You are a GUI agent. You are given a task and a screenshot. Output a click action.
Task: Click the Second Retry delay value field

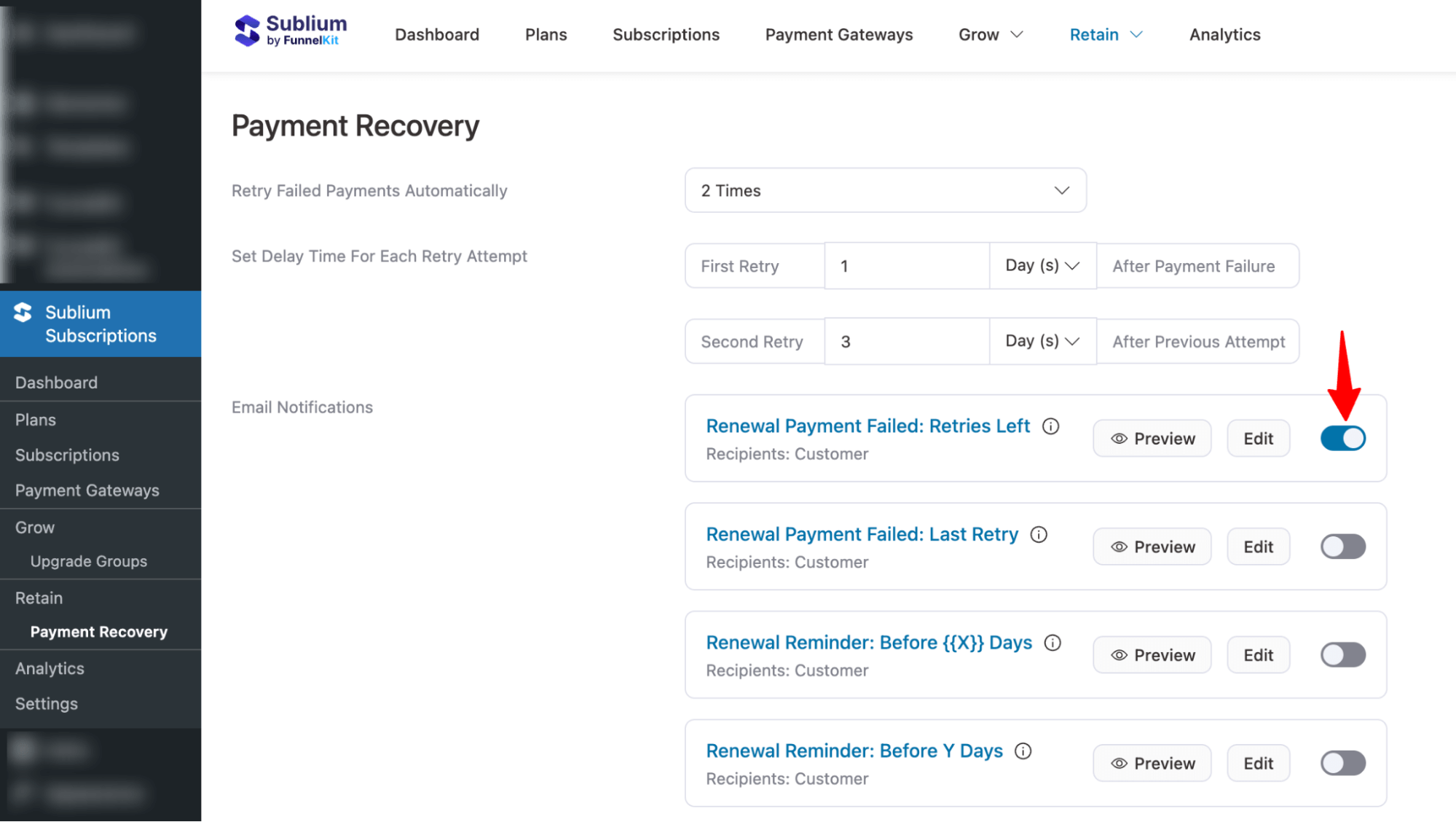point(906,341)
